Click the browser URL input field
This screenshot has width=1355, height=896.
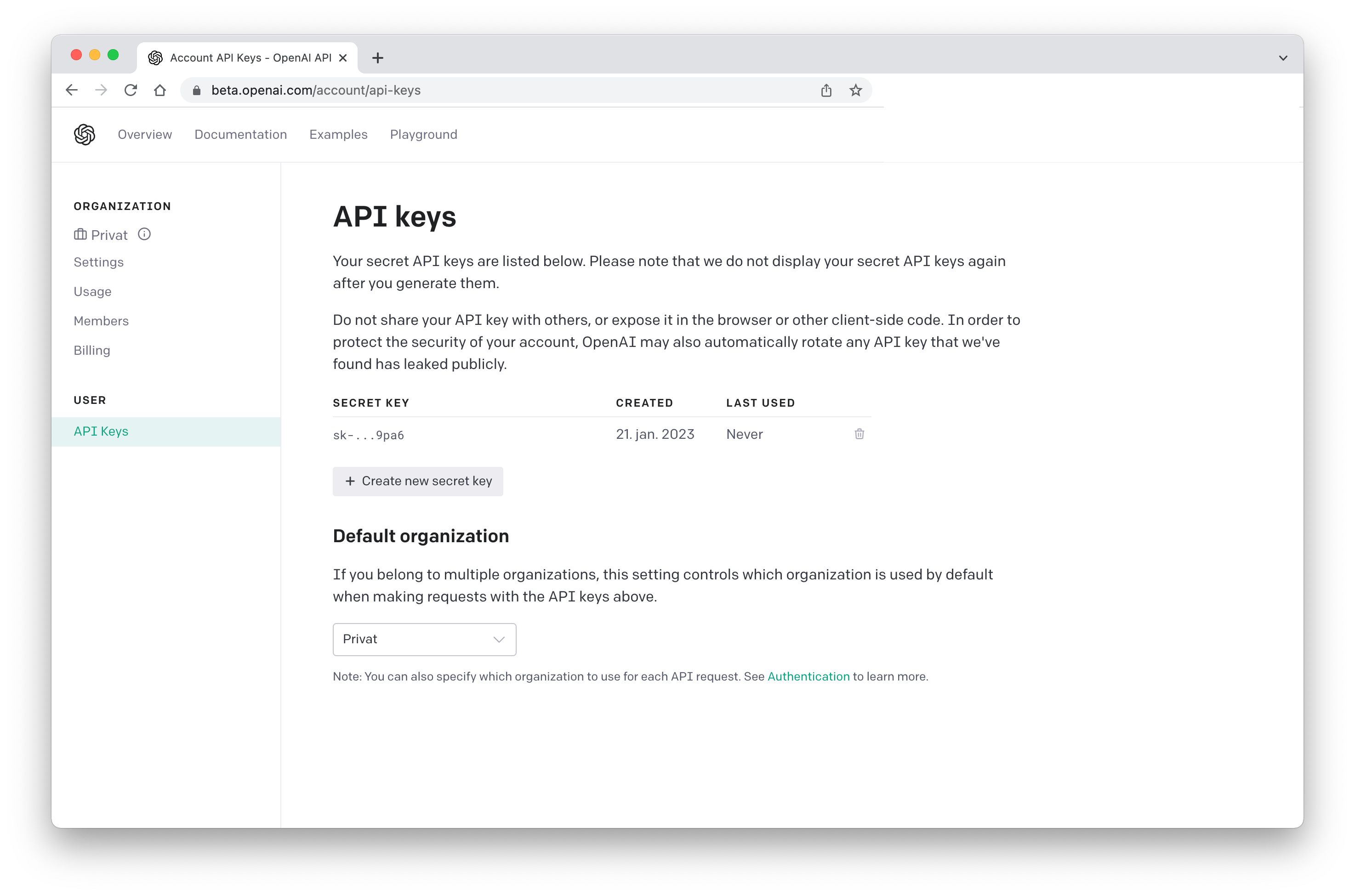[511, 90]
